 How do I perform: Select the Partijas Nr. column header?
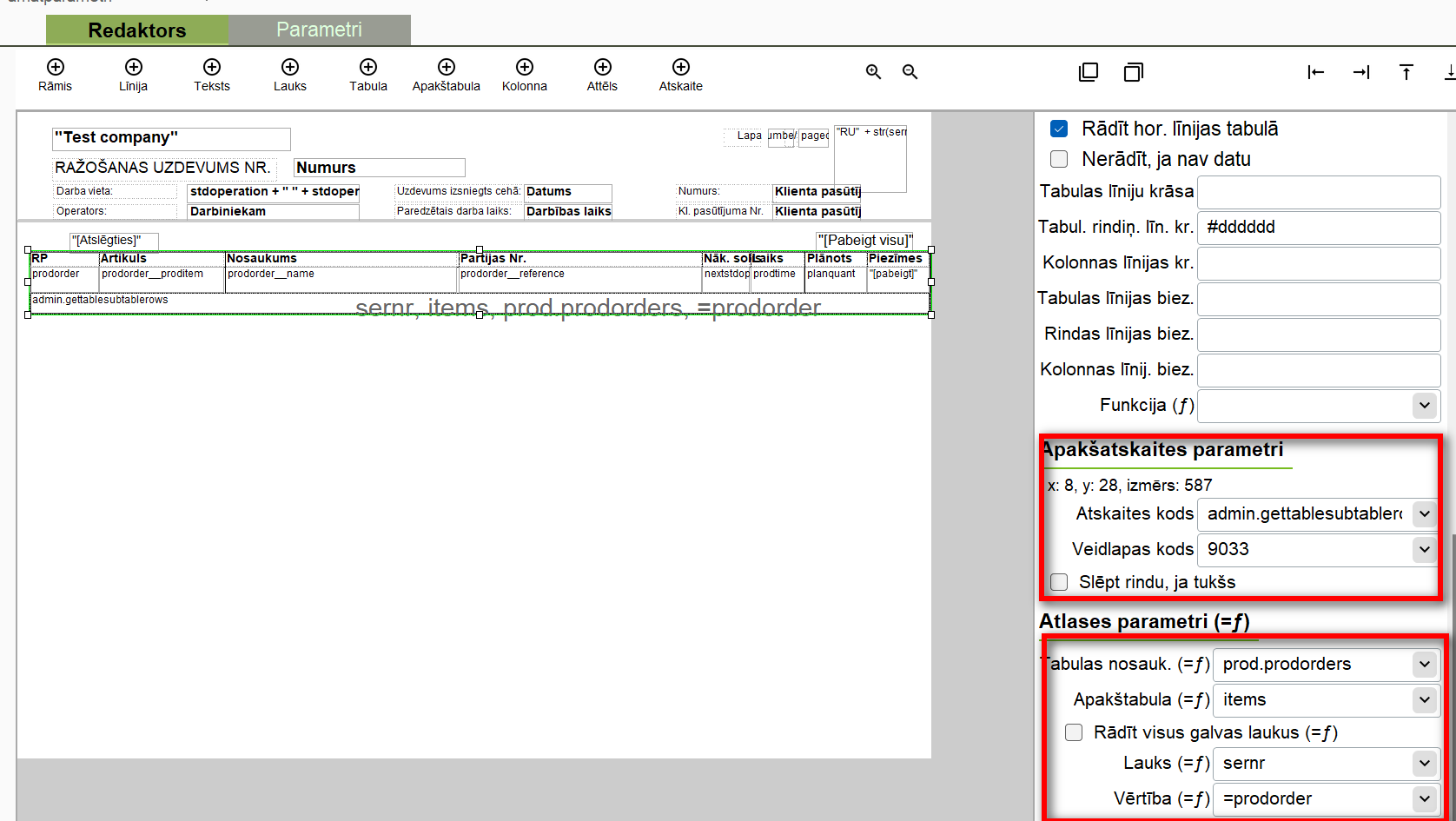(x=579, y=259)
